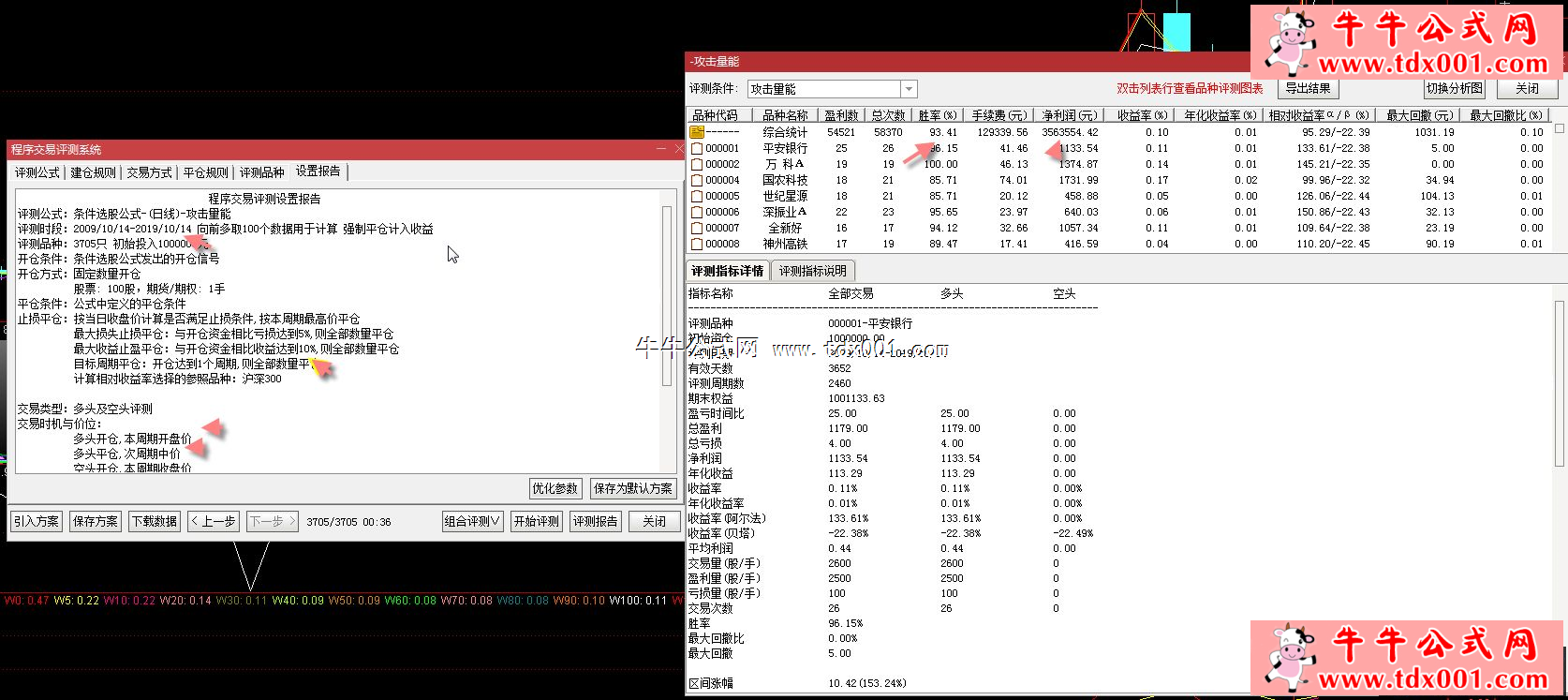Click the document icon beside code 000004
1568x700 pixels.
[x=697, y=180]
